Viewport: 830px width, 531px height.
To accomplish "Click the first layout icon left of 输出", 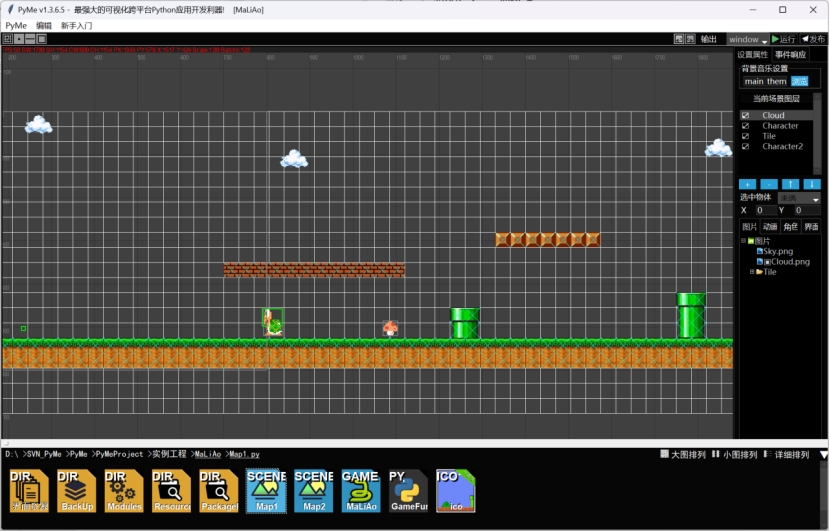I will 679,39.
